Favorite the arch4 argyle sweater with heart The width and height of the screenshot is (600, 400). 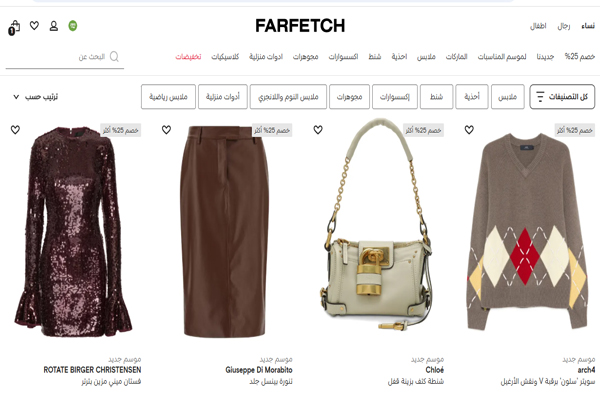[469, 130]
